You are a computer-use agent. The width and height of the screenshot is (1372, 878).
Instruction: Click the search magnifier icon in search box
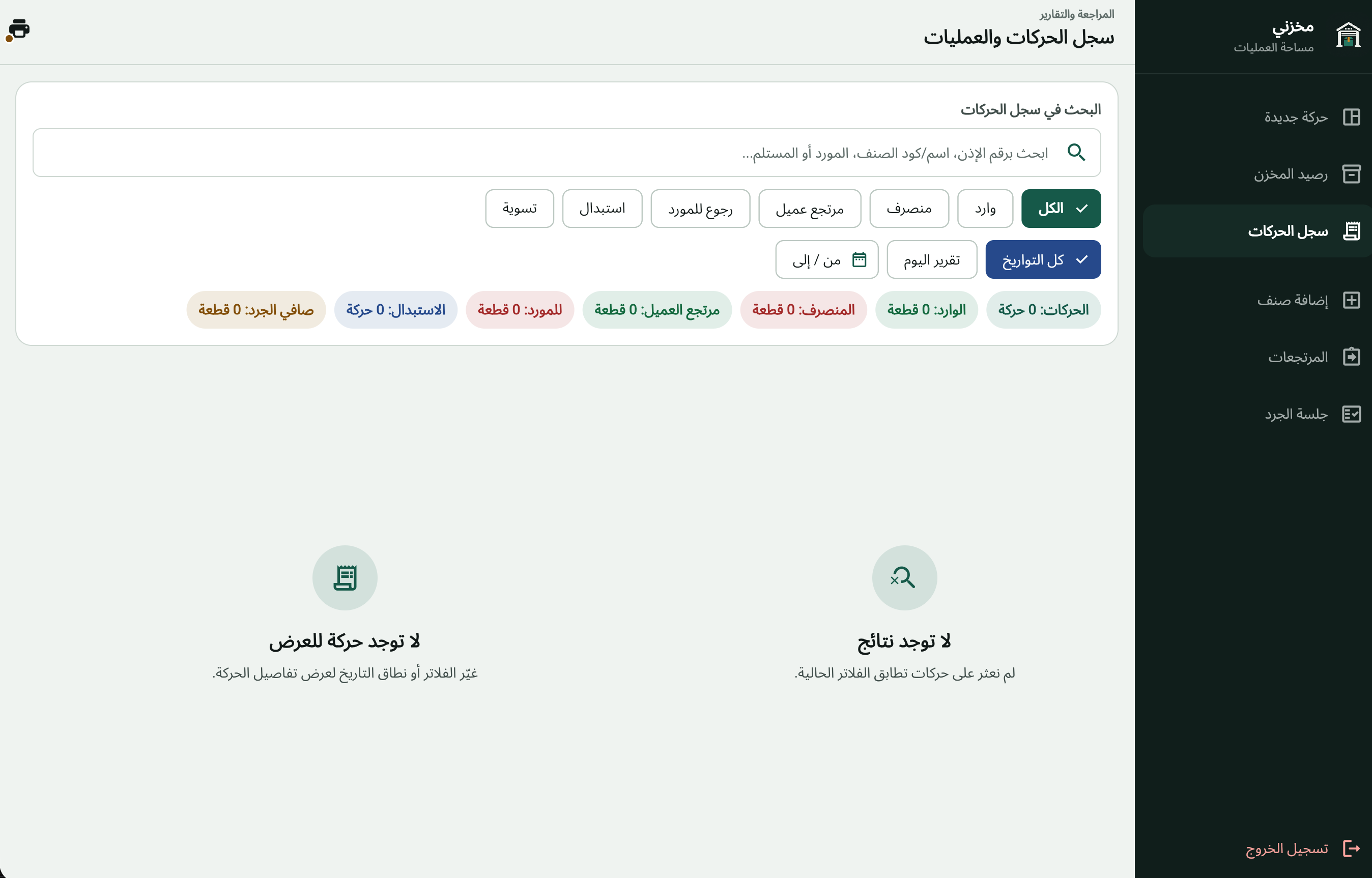(1076, 152)
